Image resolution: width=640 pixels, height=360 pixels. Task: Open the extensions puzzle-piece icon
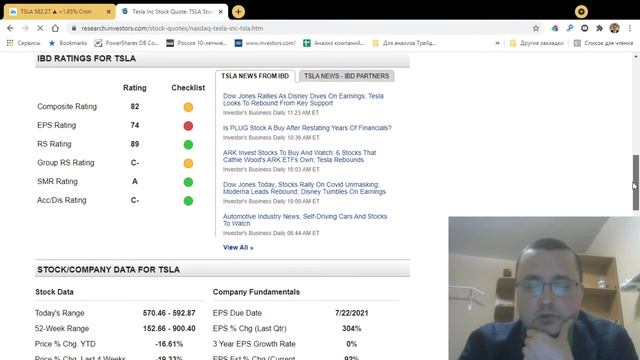(x=599, y=28)
